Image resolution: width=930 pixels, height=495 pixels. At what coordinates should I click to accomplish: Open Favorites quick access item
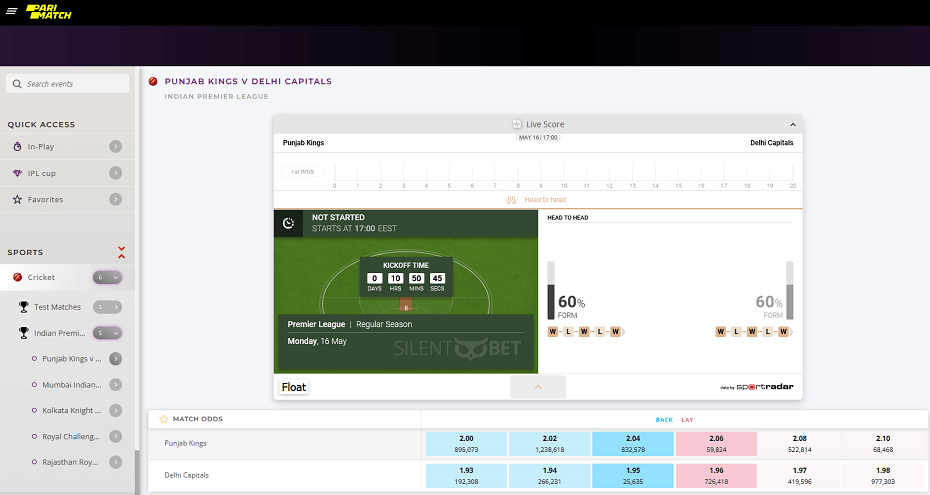(68, 199)
